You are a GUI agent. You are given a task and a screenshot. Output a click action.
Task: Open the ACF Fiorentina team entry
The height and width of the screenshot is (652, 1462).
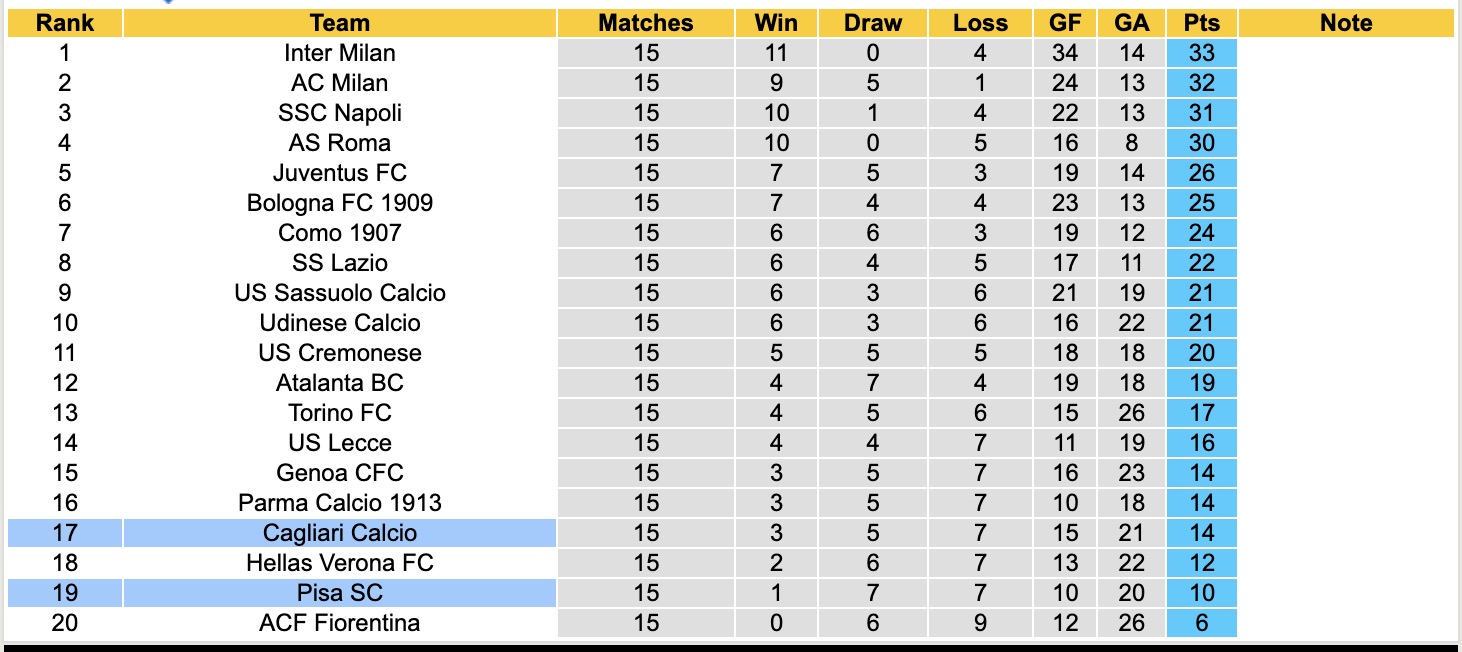tap(340, 623)
